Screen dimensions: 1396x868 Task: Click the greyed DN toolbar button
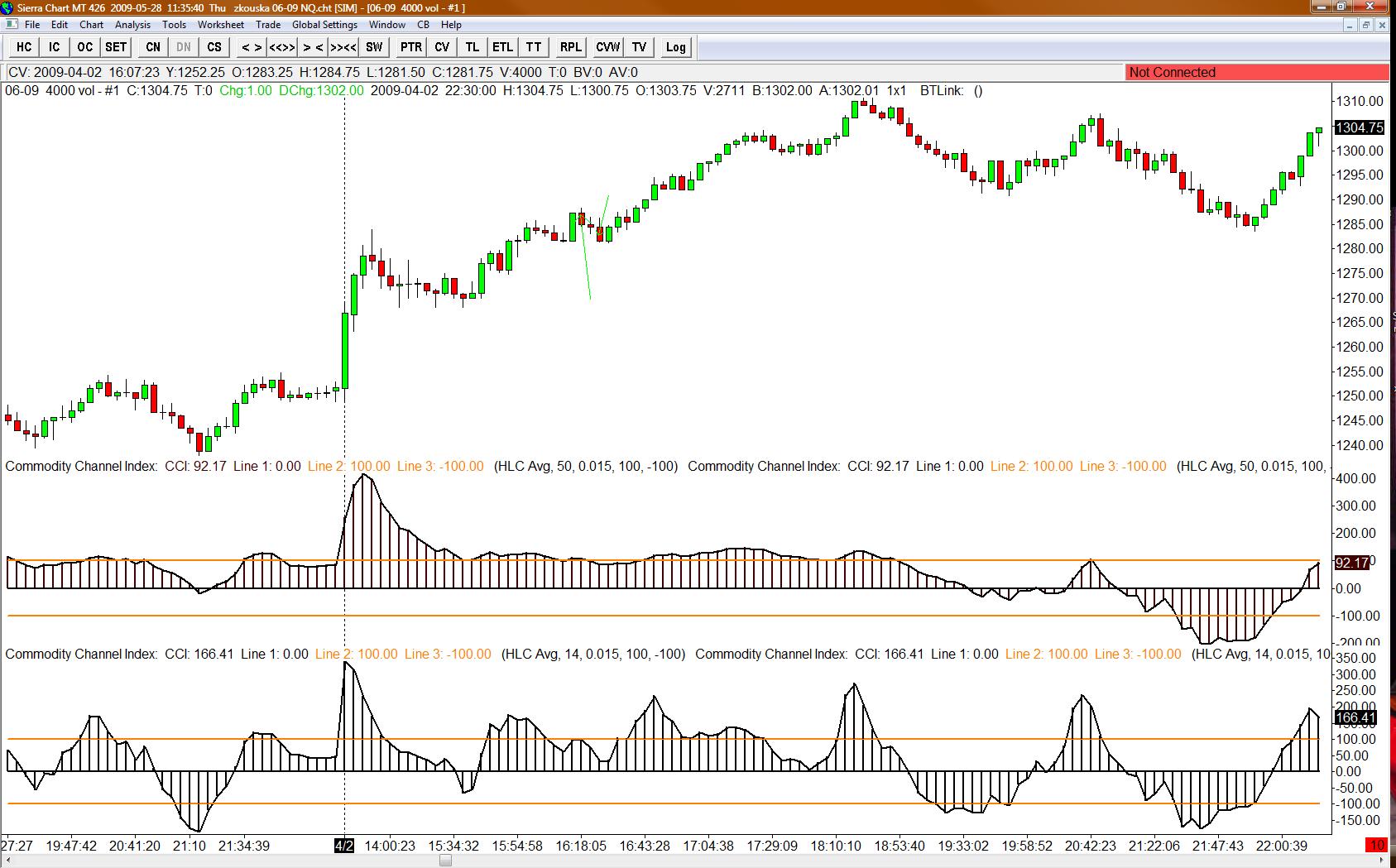tap(184, 47)
